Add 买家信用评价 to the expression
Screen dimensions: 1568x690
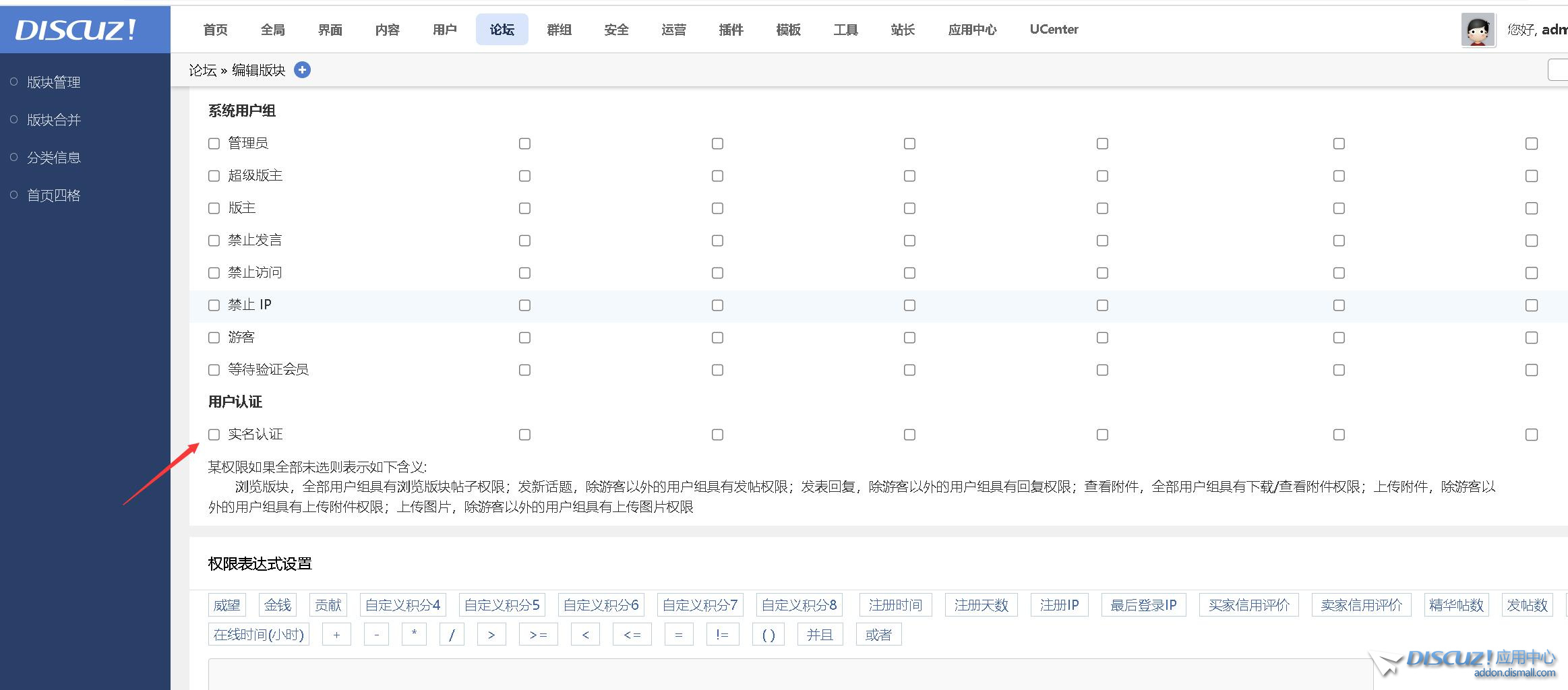1249,605
